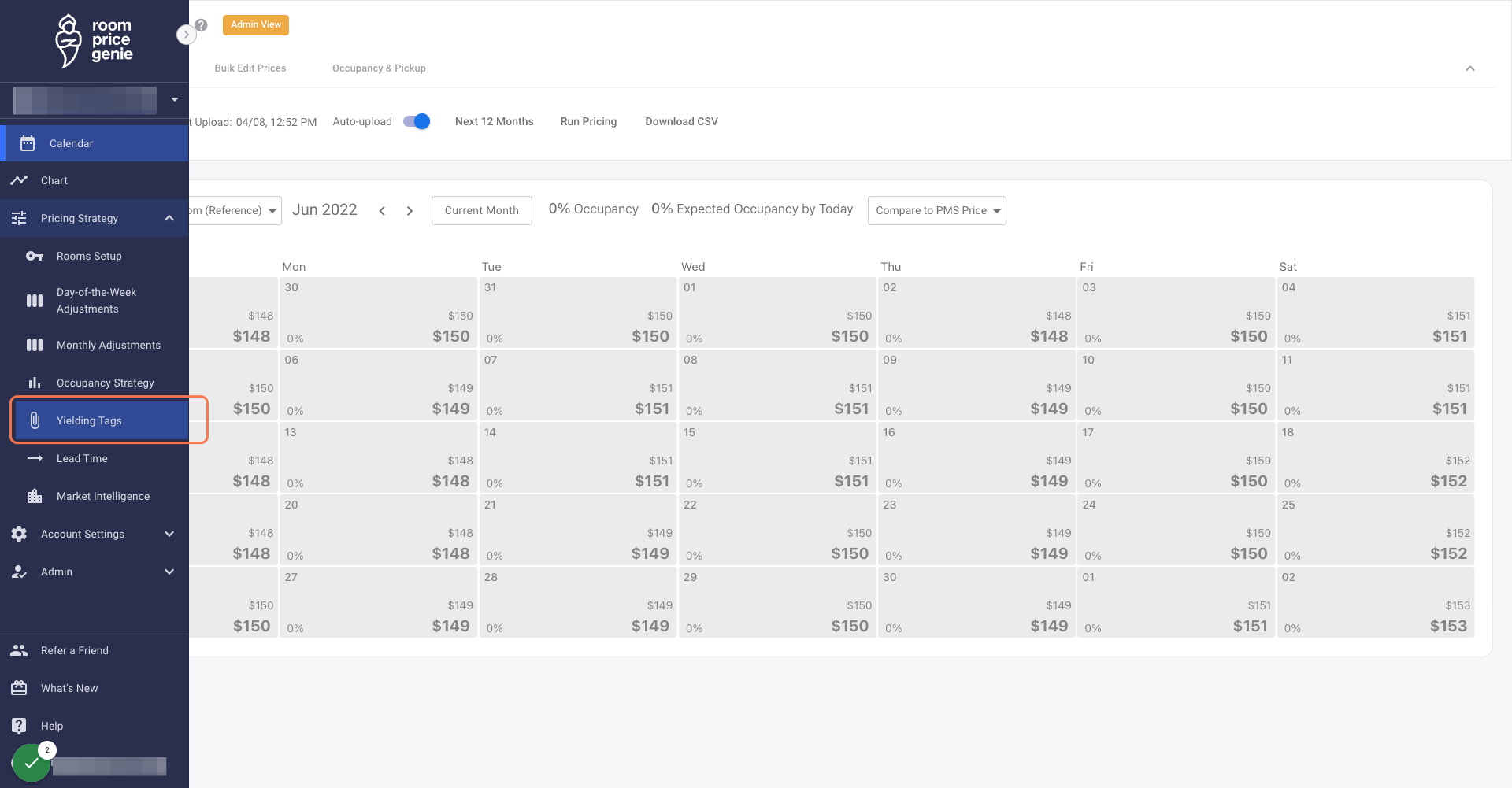Viewport: 1512px width, 788px height.
Task: Click the green checkmark badge icon
Action: click(x=31, y=763)
